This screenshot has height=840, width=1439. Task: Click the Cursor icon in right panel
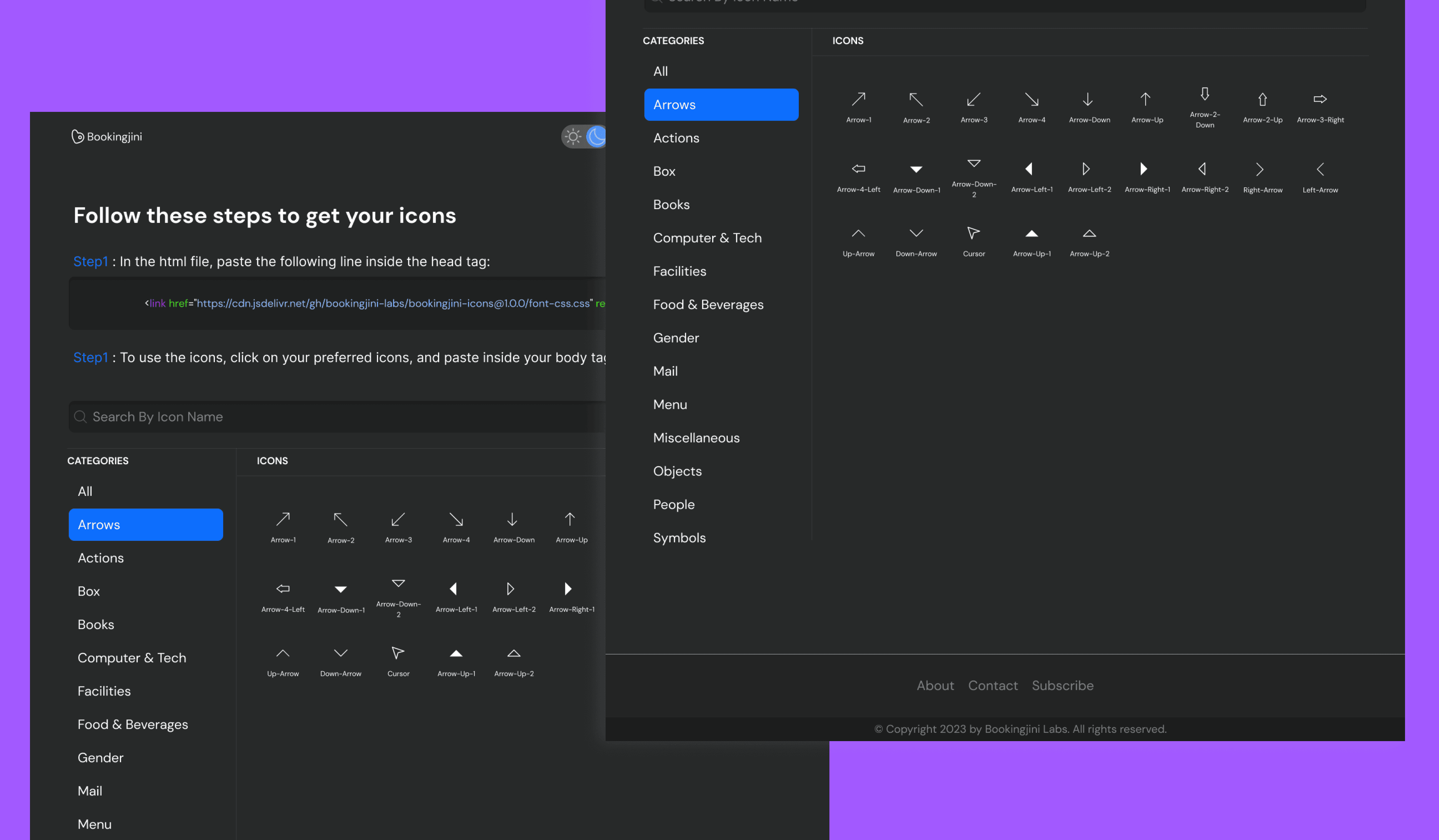[974, 233]
